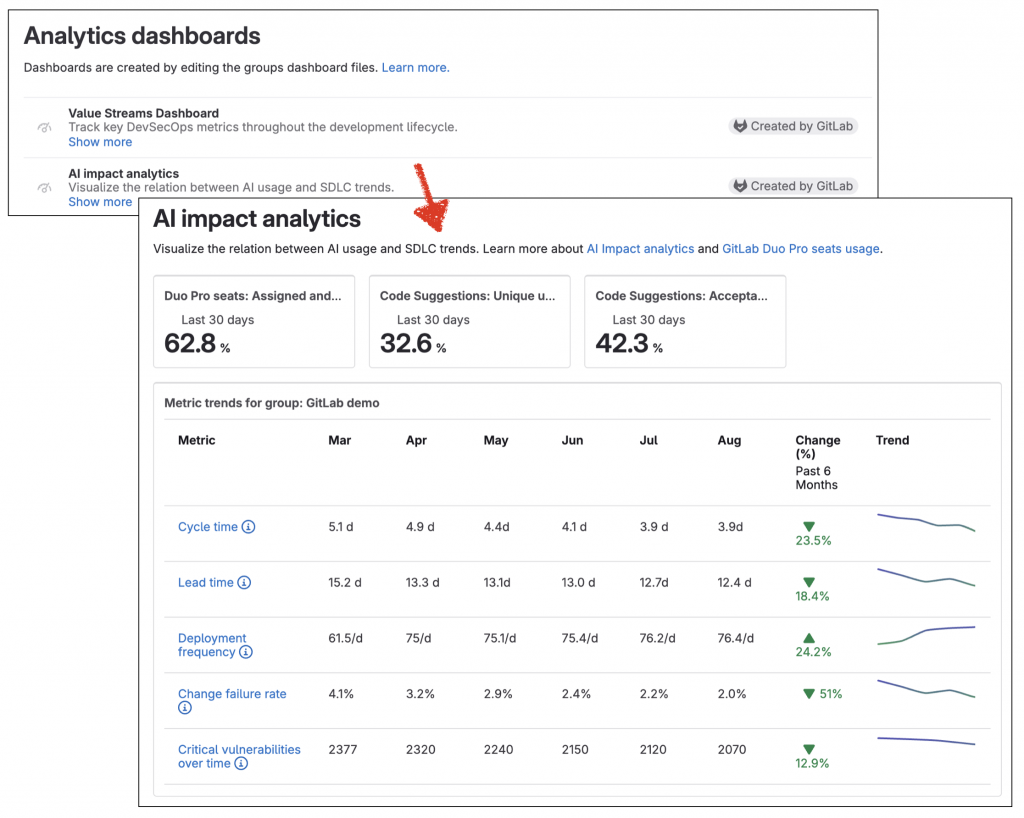Click the Critical vulnerabilities trend sparkline
Viewport: 1024px width, 818px height.
coord(926,741)
